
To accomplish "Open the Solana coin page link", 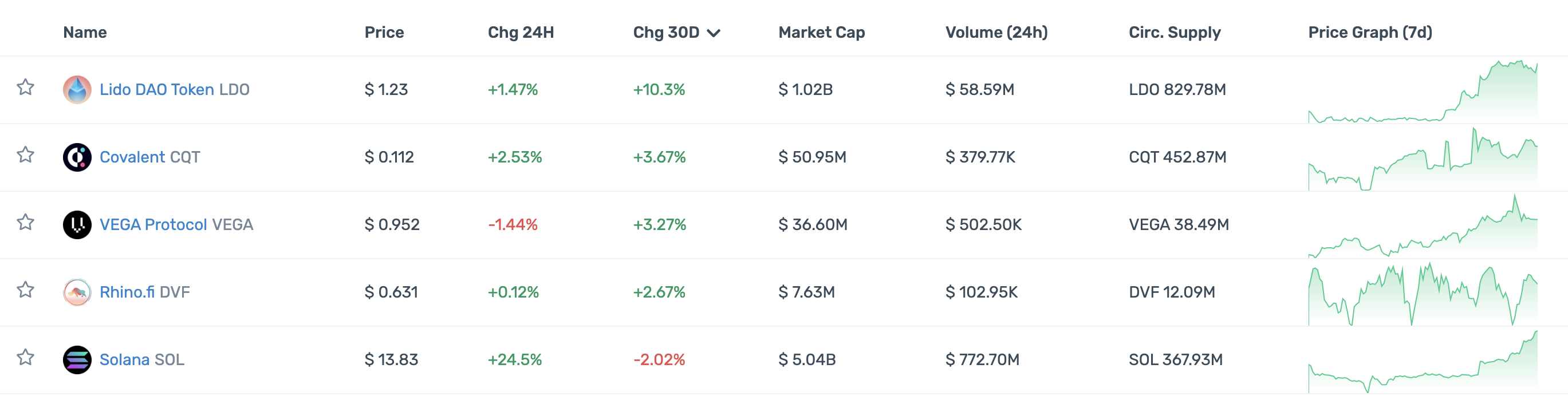I will pyautogui.click(x=125, y=360).
